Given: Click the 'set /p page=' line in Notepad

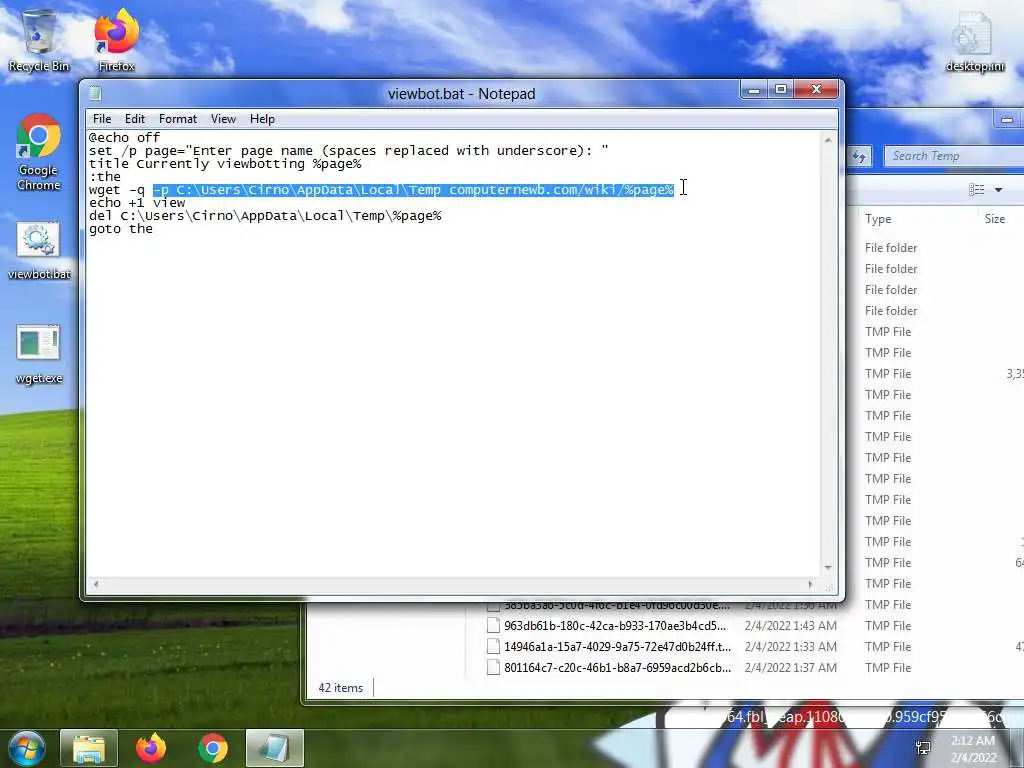Looking at the screenshot, I should [349, 151].
